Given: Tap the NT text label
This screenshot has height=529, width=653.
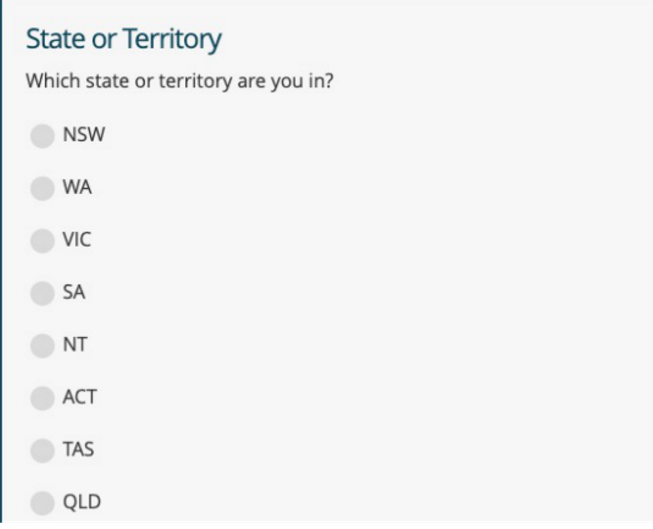Looking at the screenshot, I should [74, 345].
